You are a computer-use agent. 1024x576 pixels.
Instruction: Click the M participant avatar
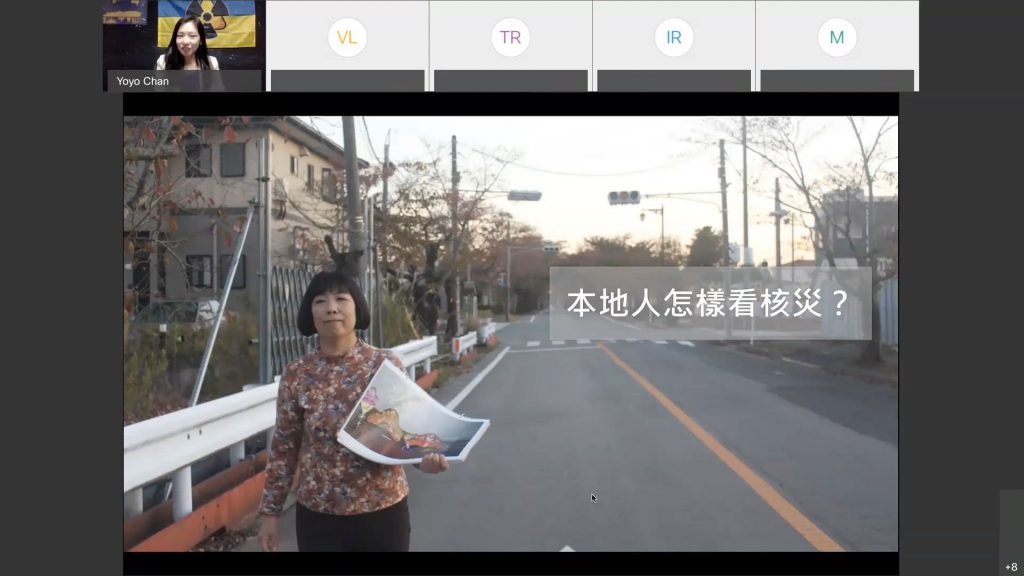click(x=837, y=37)
